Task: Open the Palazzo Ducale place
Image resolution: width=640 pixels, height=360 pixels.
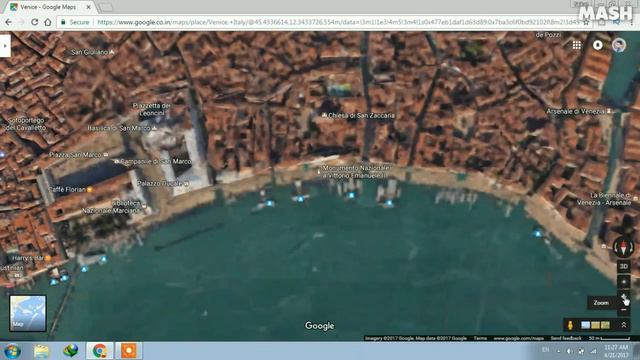Action: pos(162,184)
